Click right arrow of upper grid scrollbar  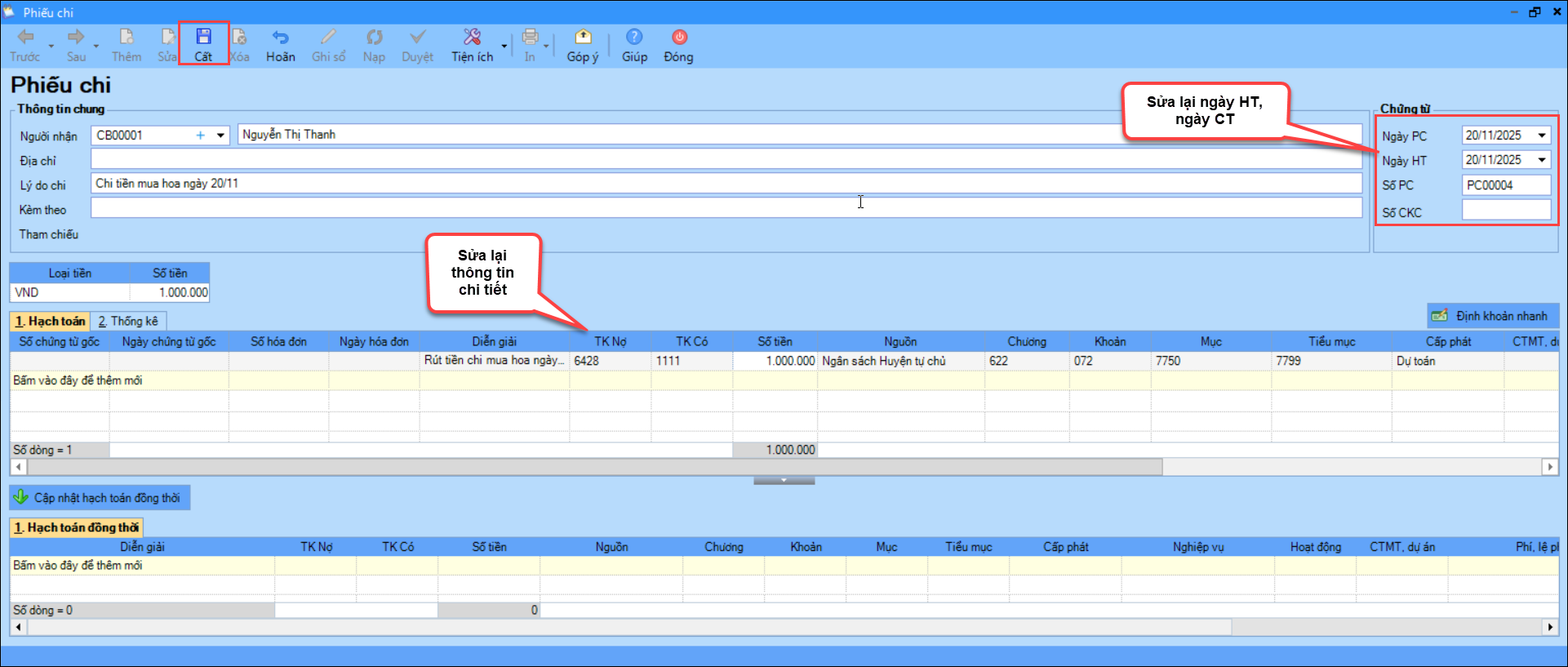click(1550, 467)
